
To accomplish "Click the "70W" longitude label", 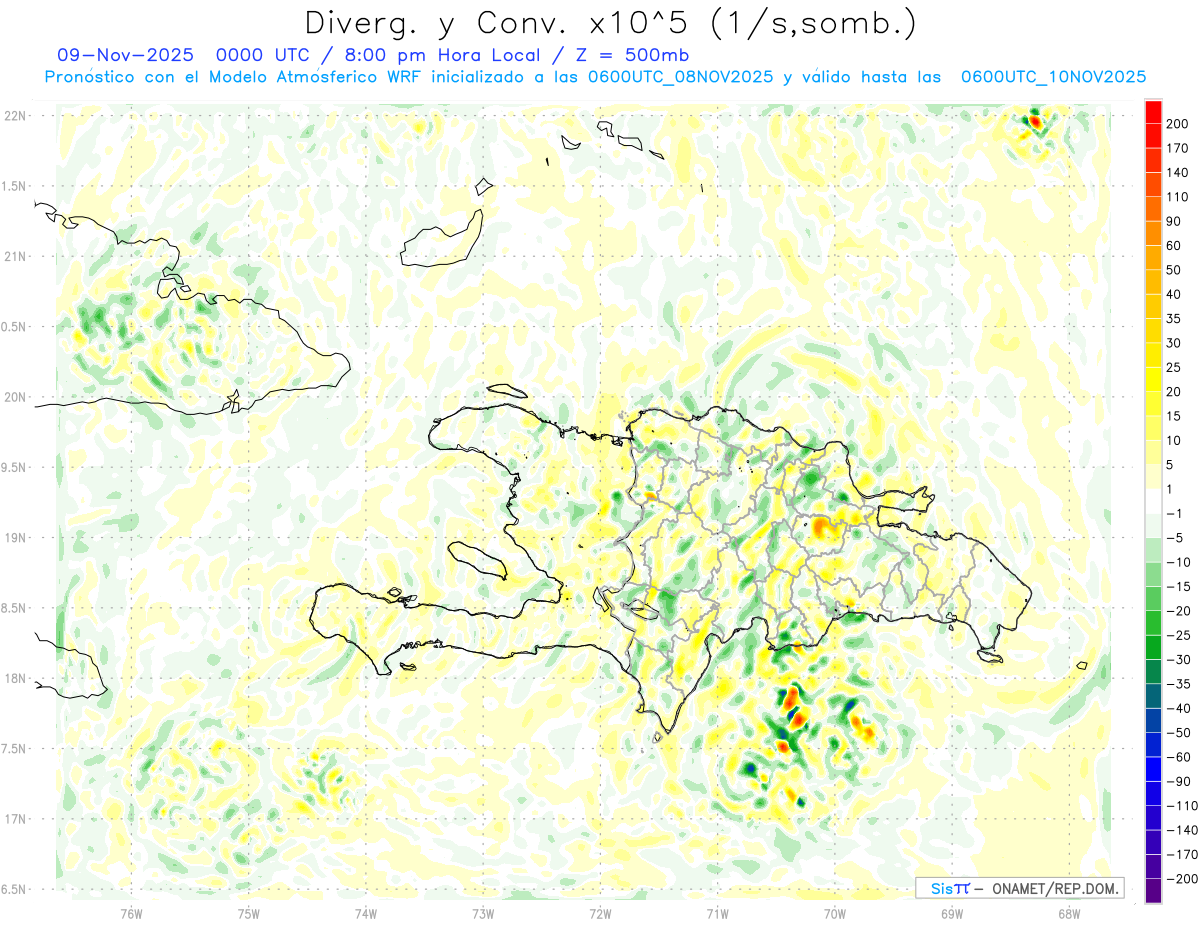I will 835,913.
